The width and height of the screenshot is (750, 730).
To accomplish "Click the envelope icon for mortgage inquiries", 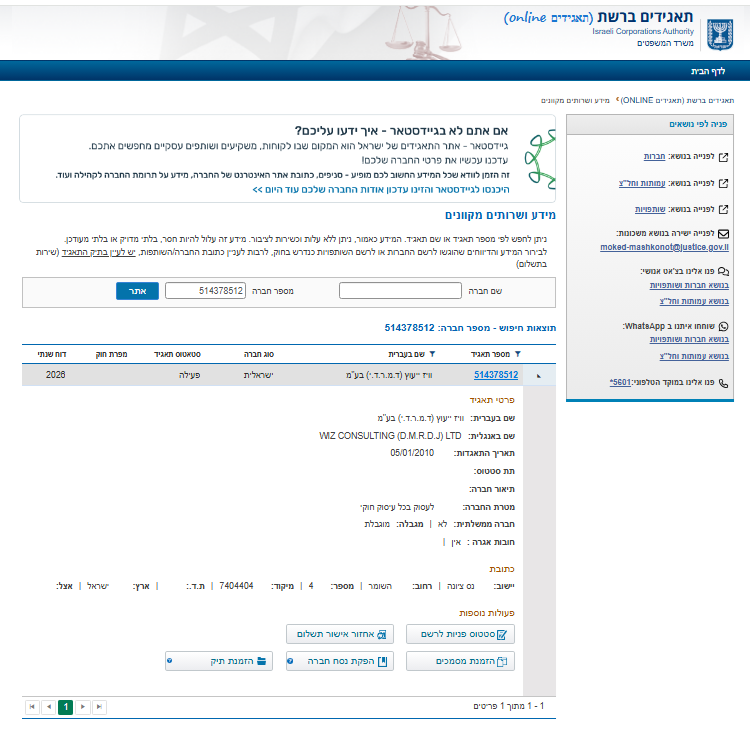I will (x=724, y=233).
